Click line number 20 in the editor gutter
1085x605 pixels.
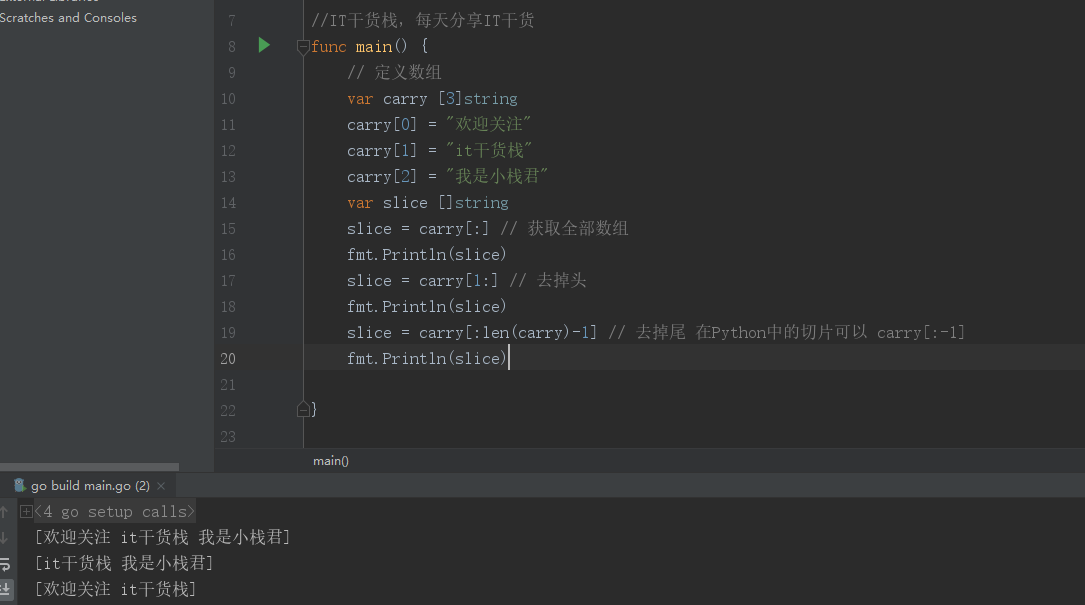pyautogui.click(x=228, y=358)
